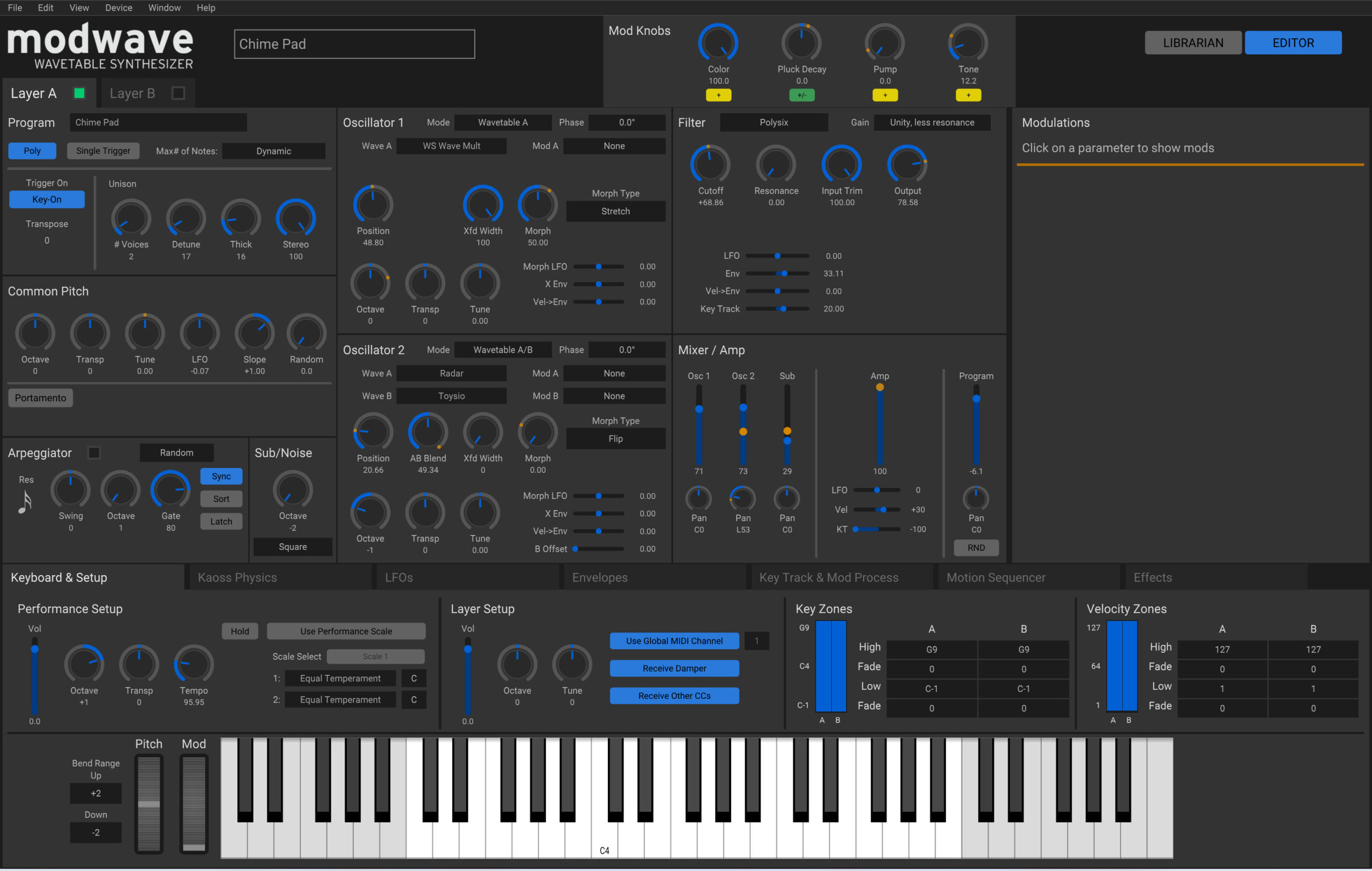Toggle Use Global MIDI Channel
Viewport: 1372px width, 871px height.
point(674,641)
